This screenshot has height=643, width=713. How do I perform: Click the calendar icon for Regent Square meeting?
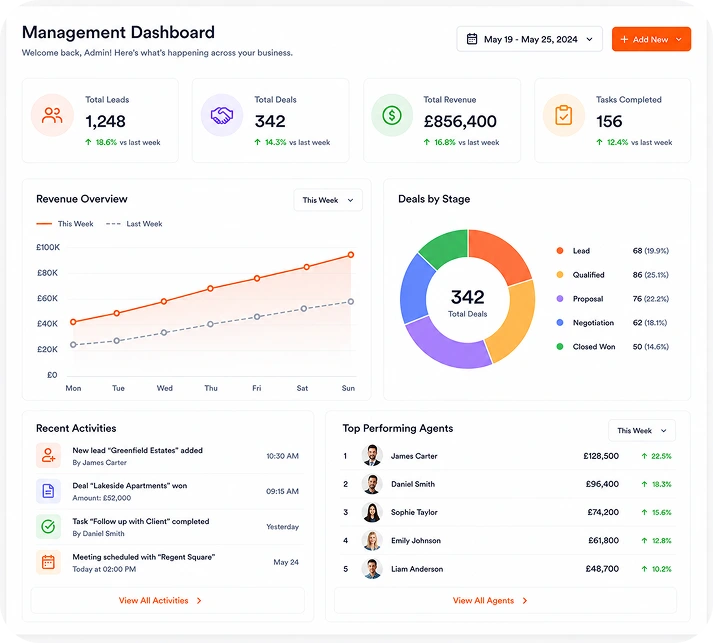click(x=48, y=562)
